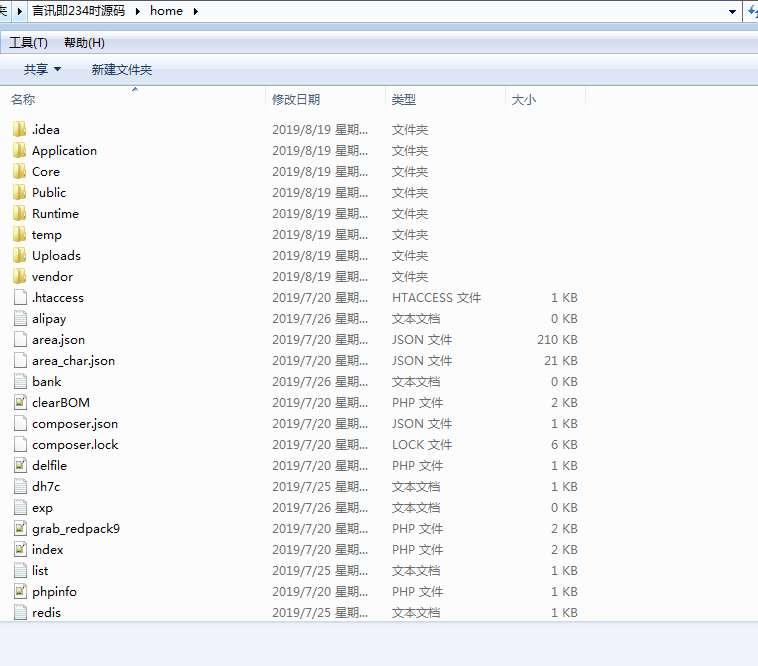Click the JSON 文件 type of the composer.json row
This screenshot has width=758, height=666.
(422, 424)
